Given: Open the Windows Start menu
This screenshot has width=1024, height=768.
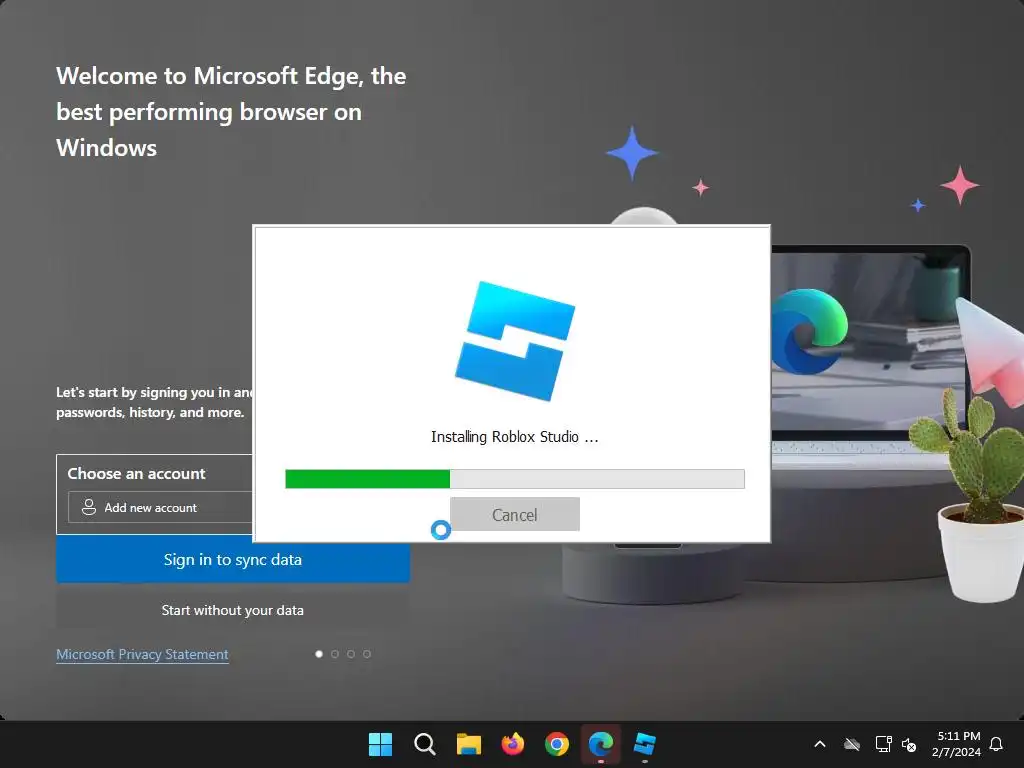Looking at the screenshot, I should point(380,744).
